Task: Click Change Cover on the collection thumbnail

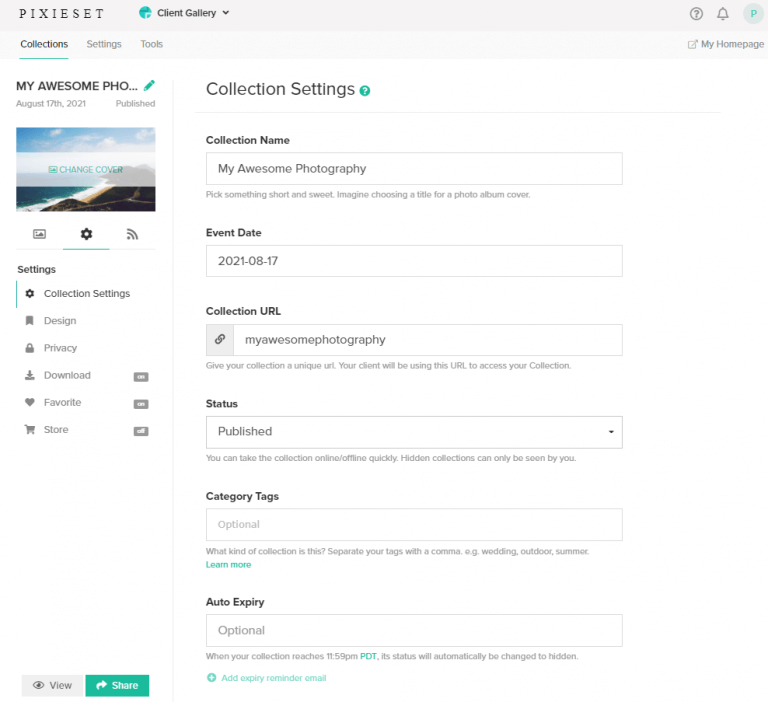Action: 86,170
